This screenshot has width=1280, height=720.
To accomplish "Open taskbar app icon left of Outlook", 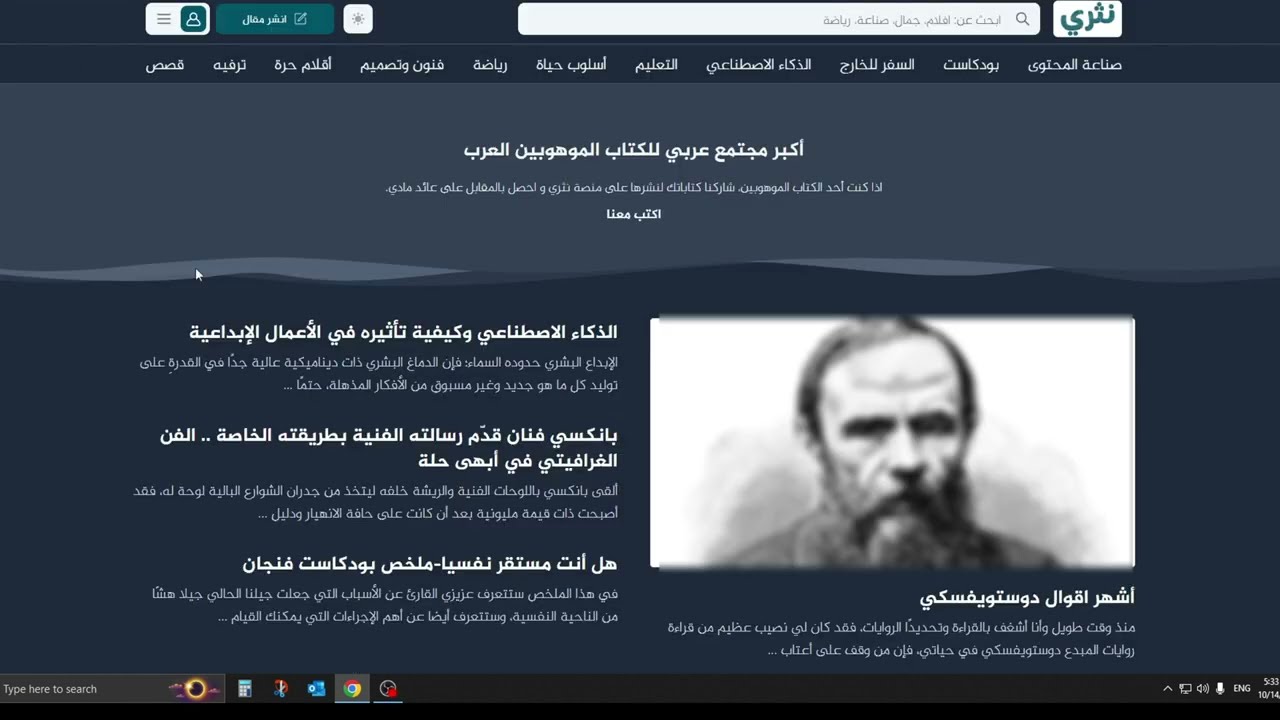I will pos(280,689).
